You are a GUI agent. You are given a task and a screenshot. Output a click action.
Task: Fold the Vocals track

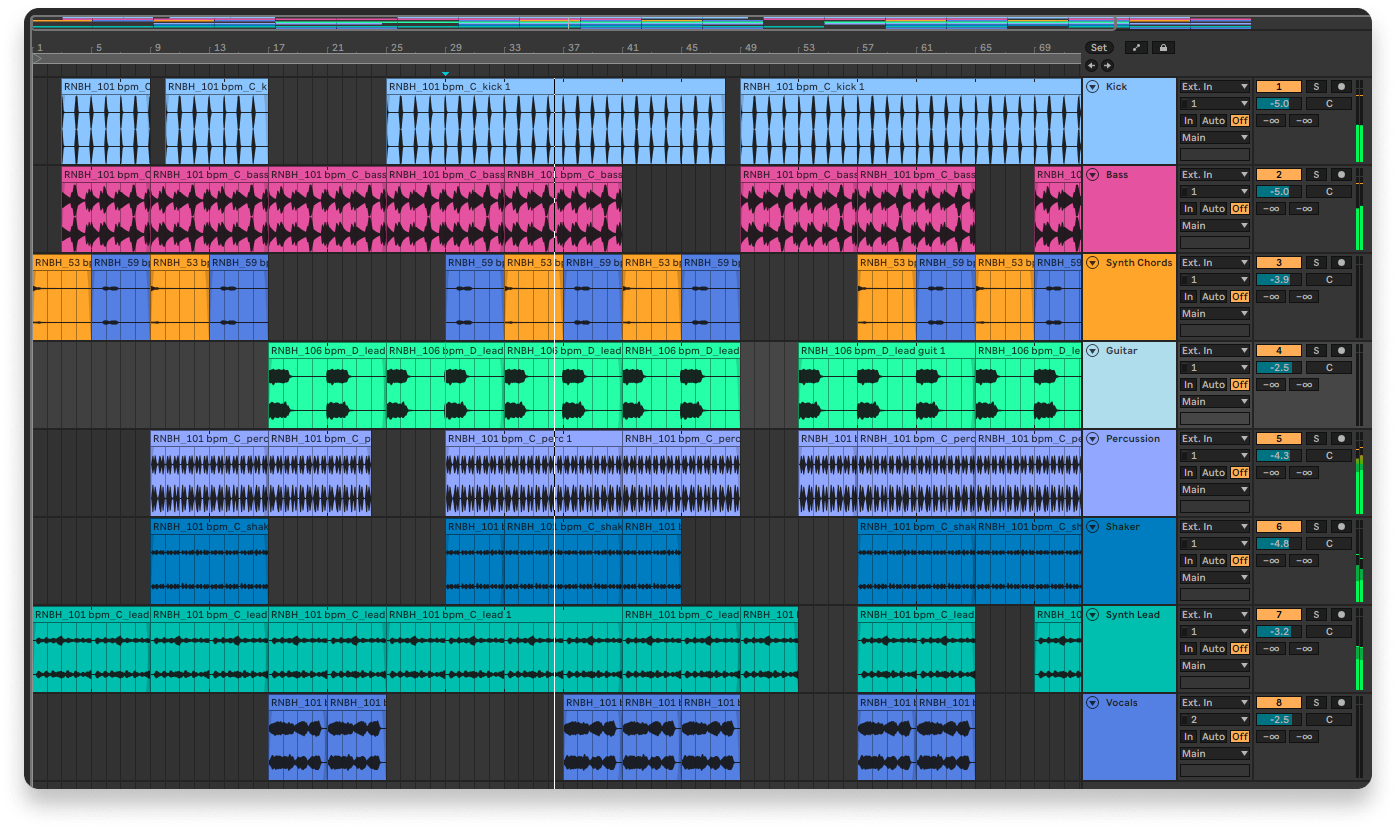coord(1092,703)
